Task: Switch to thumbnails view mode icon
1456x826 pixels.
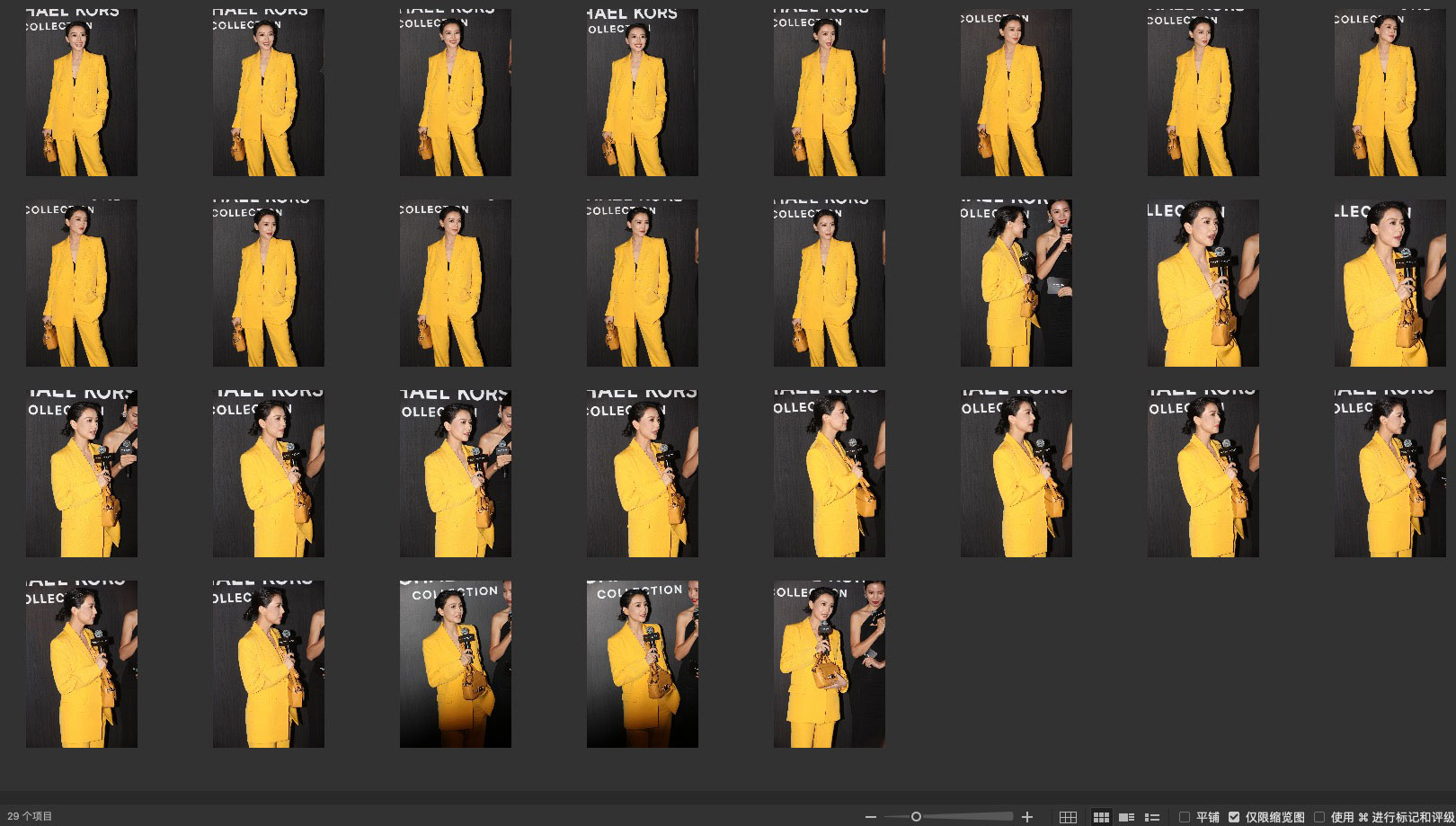Action: 1101,817
